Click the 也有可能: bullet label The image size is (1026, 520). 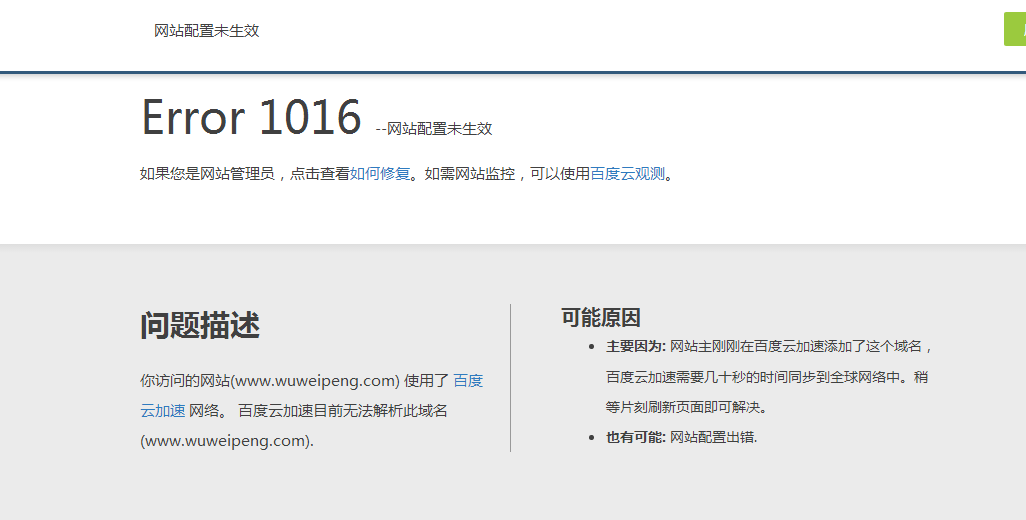(635, 438)
